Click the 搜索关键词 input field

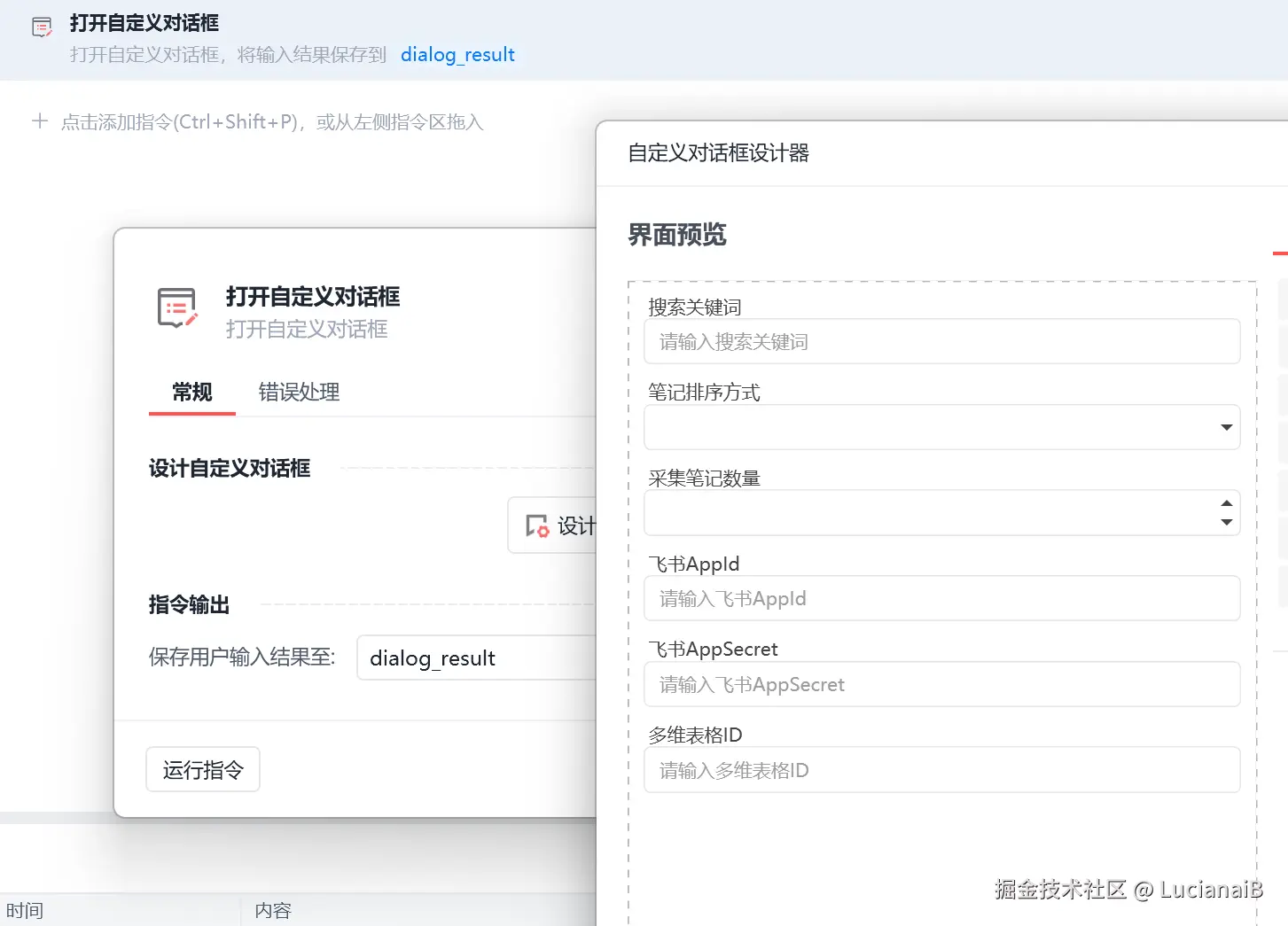pyautogui.click(x=941, y=341)
